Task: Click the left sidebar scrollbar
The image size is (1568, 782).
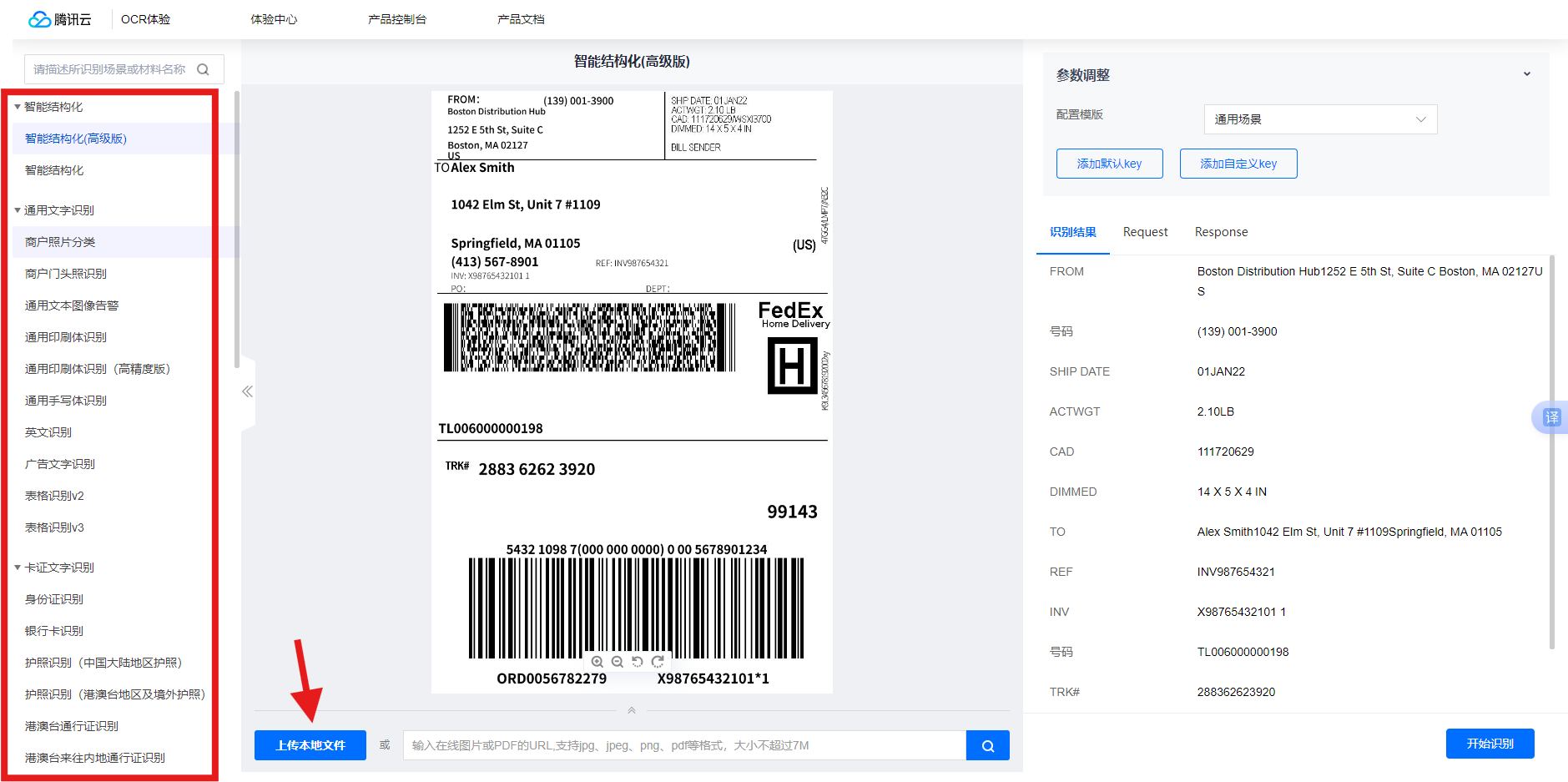Action: [237, 230]
